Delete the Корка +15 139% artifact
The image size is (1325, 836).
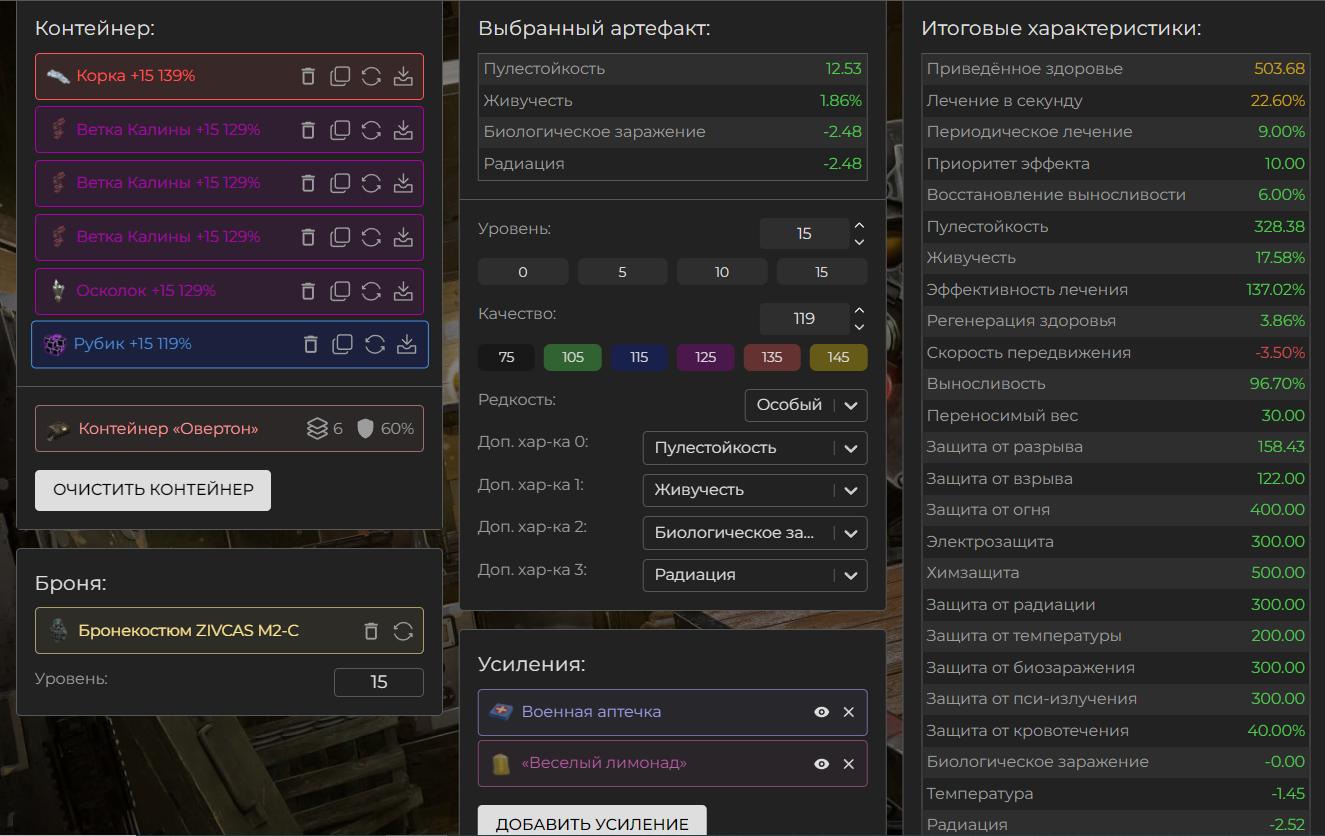[x=308, y=76]
